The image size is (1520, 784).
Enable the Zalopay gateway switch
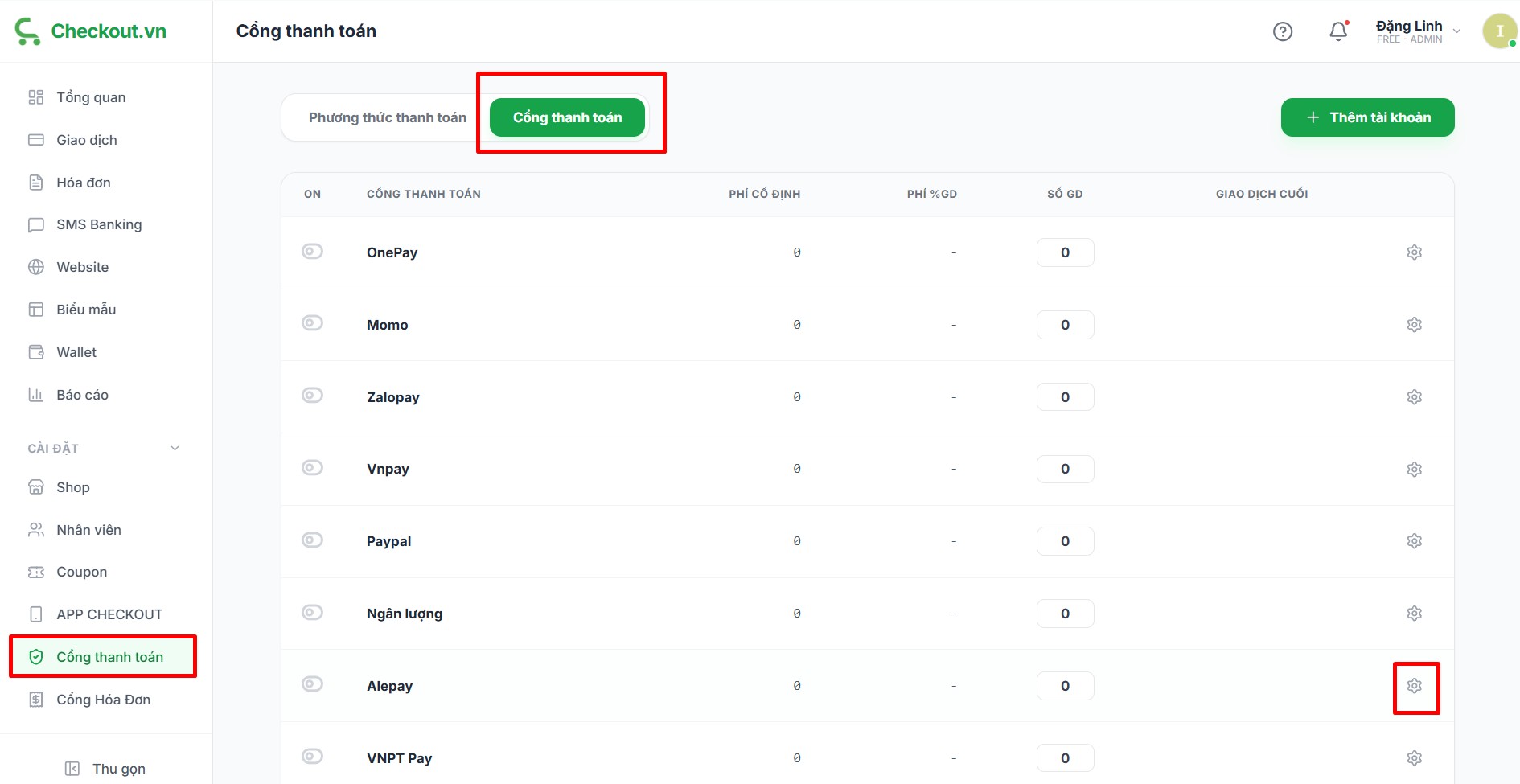312,396
